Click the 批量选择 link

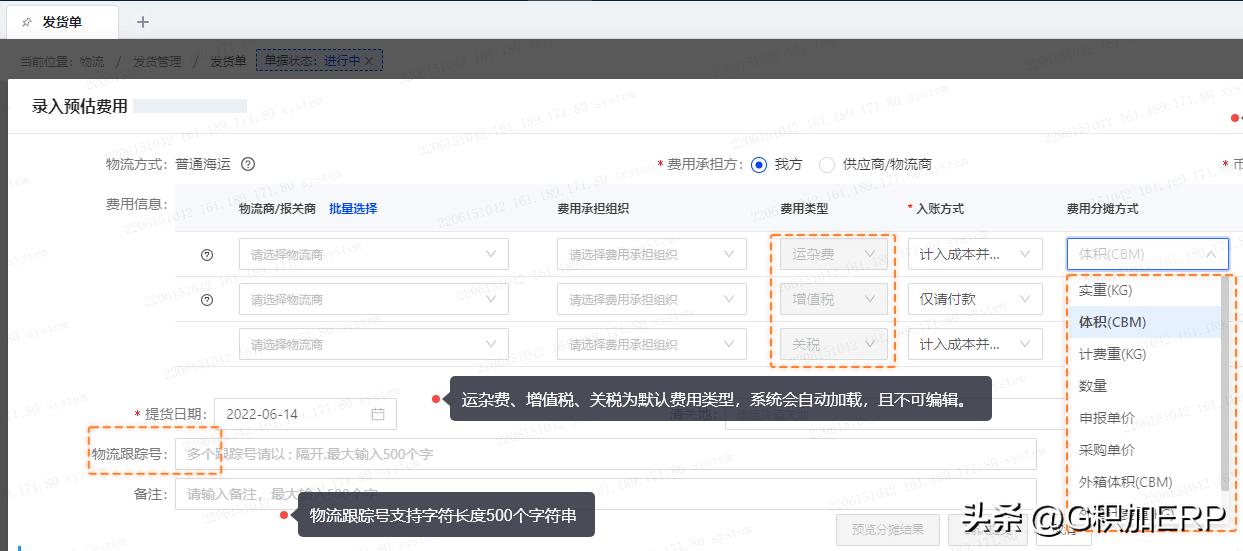coord(353,208)
